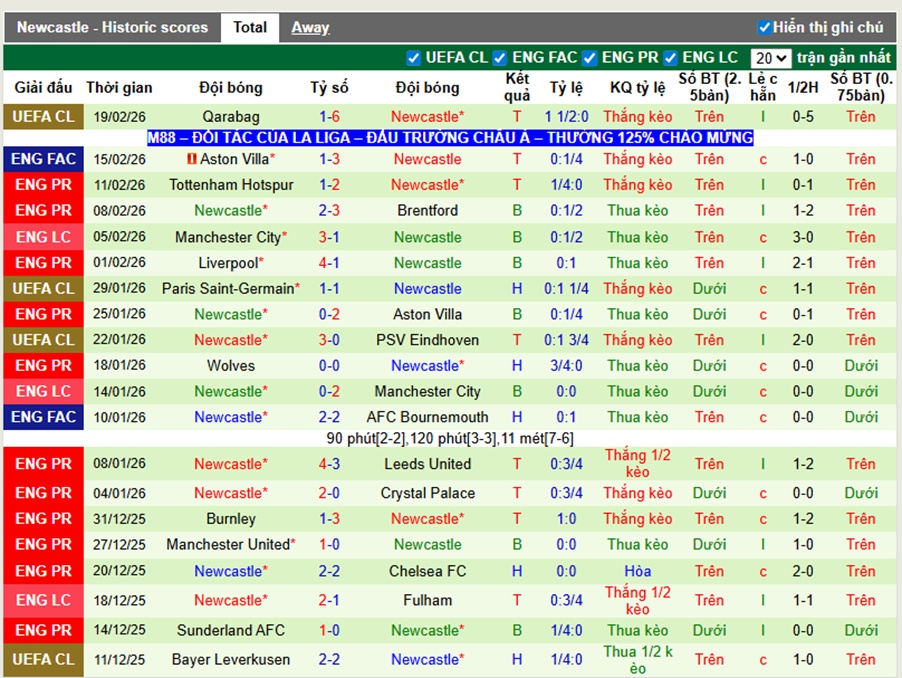Viewport: 902px width, 678px height.
Task: Click the 'Kết quả' column header
Action: [x=517, y=87]
